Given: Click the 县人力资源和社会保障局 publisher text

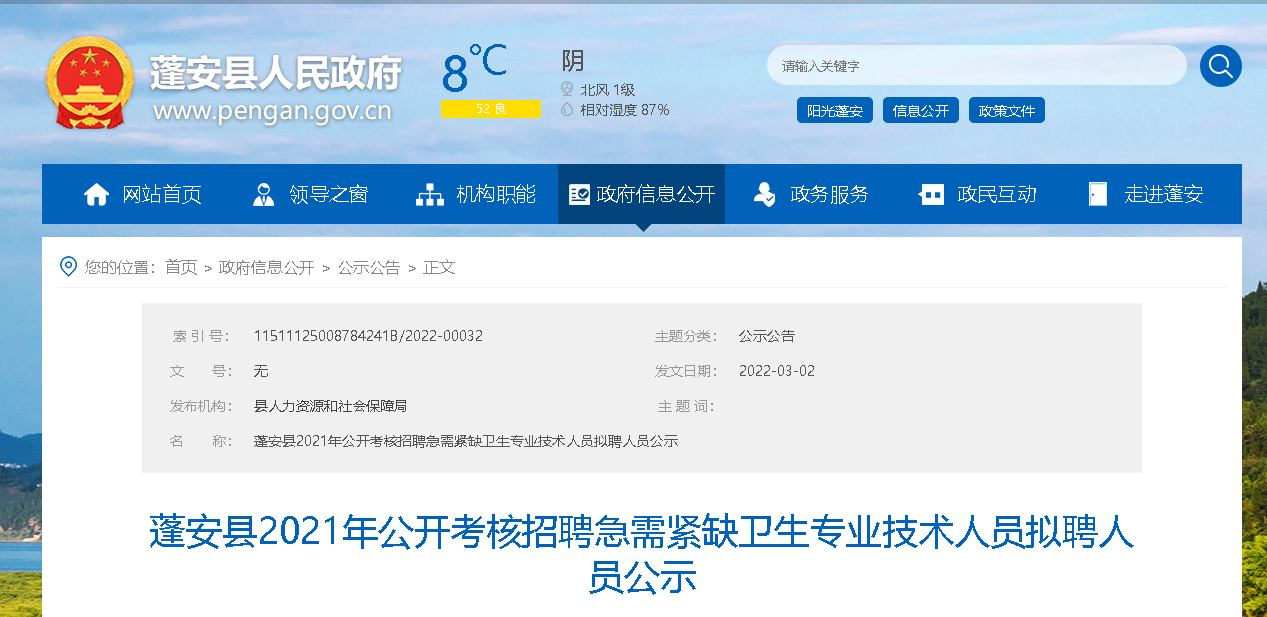Looking at the screenshot, I should (x=330, y=406).
